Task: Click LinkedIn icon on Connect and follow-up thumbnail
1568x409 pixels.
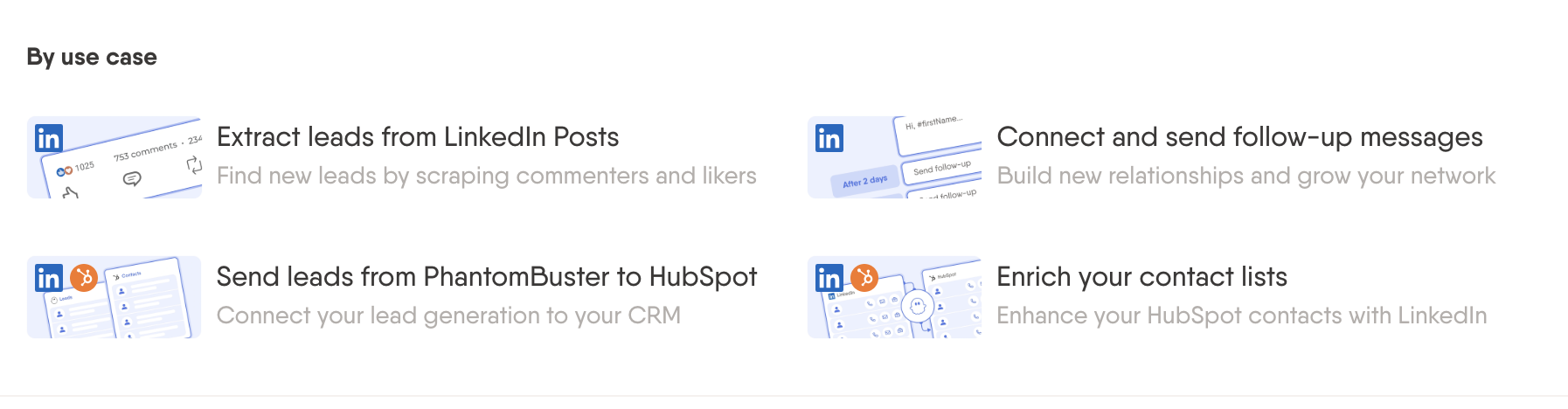Action: 829,138
